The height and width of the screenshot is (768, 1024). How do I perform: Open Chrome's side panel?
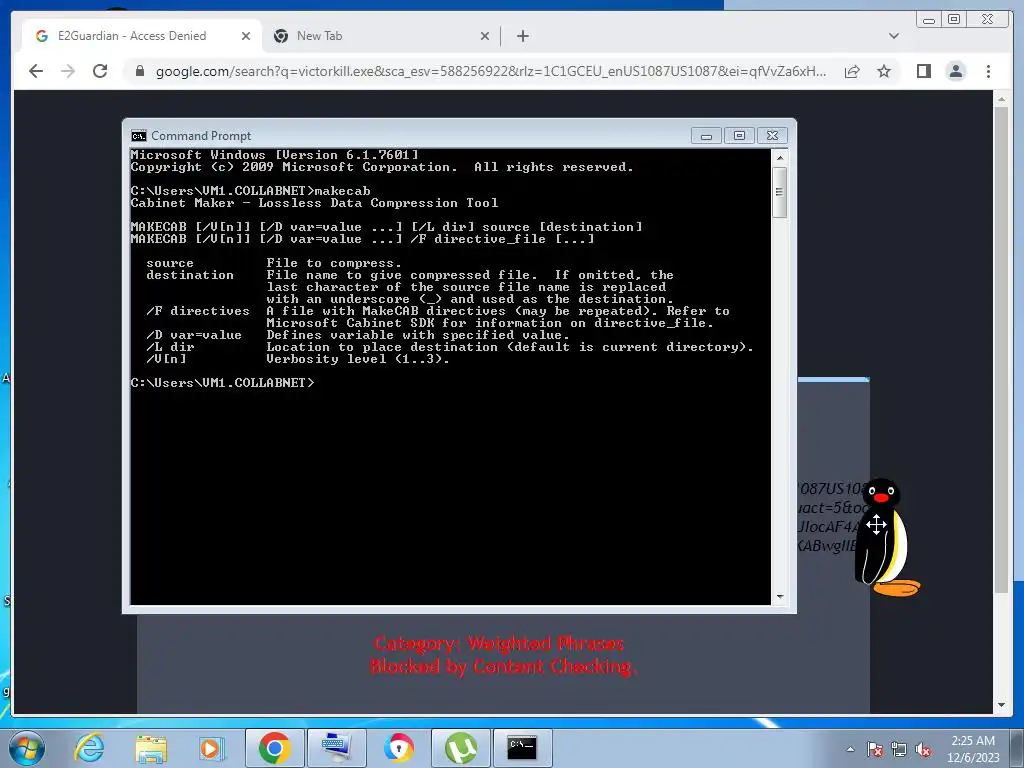tap(923, 71)
